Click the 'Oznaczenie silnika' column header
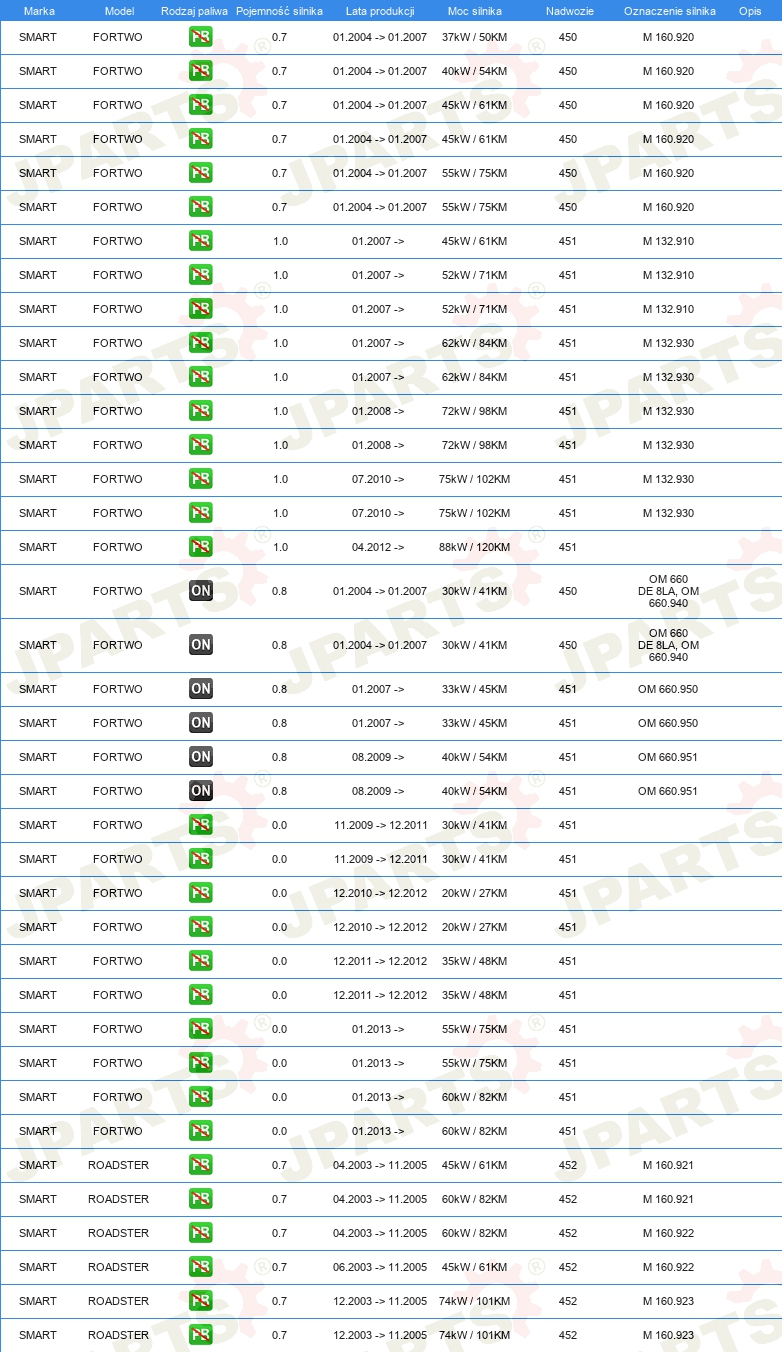Viewport: 782px width, 1352px height. [669, 11]
